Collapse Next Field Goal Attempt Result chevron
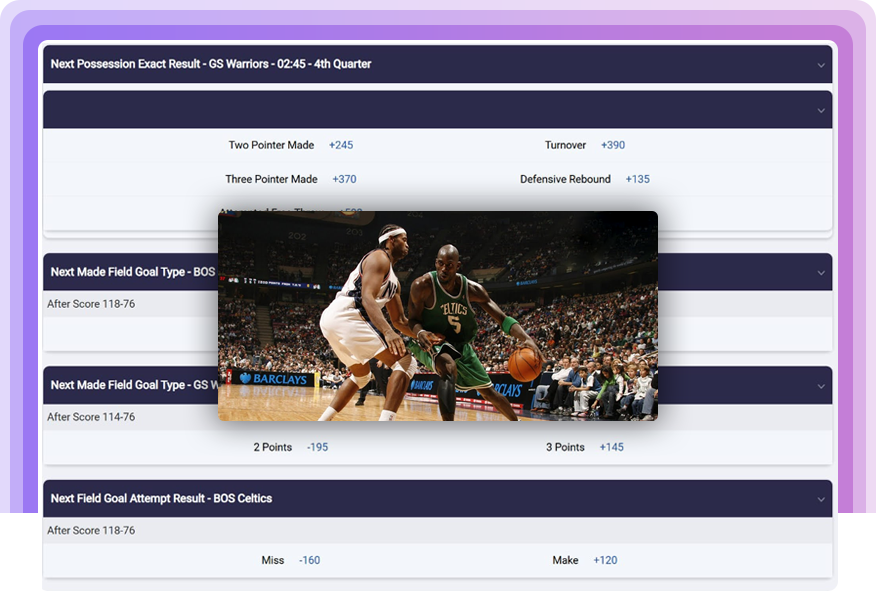 (x=821, y=499)
